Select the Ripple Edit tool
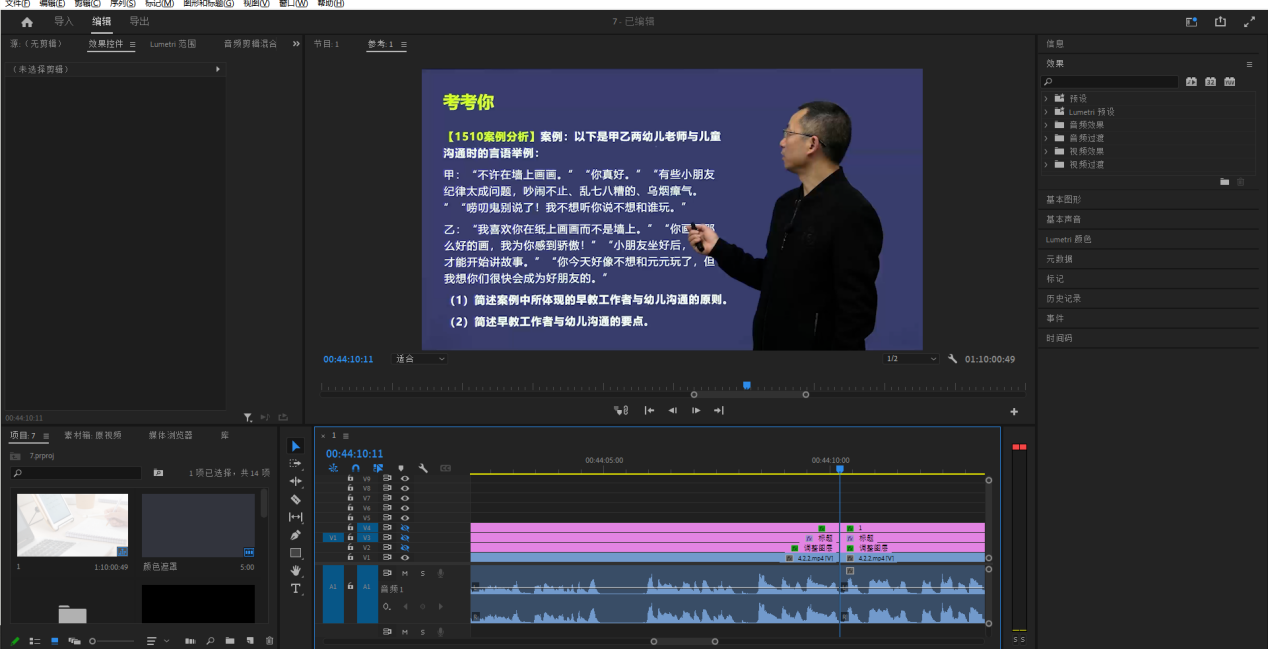The image size is (1268, 649). (294, 481)
